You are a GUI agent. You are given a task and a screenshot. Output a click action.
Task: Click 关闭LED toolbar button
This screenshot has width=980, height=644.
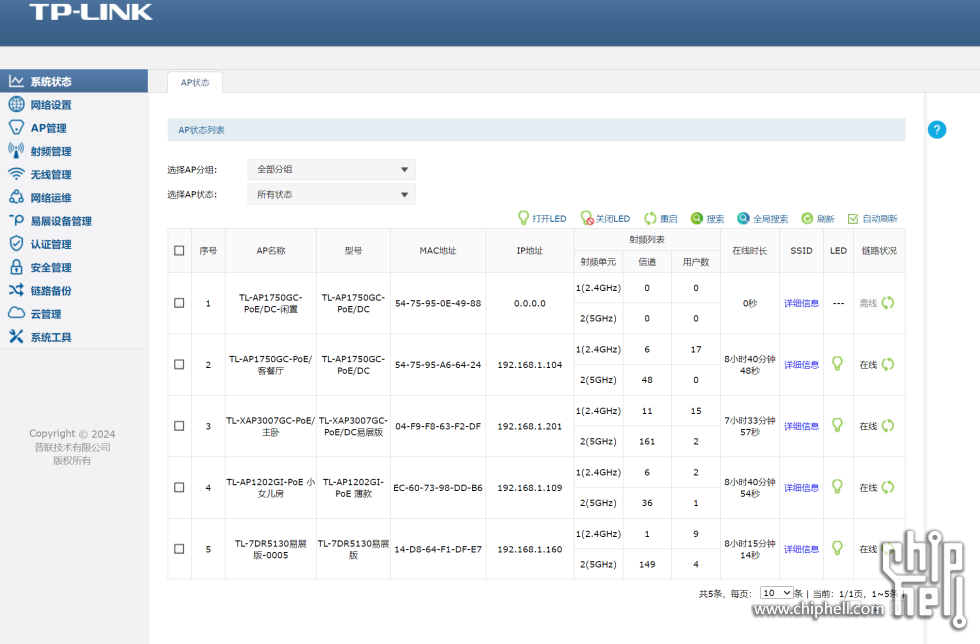605,218
